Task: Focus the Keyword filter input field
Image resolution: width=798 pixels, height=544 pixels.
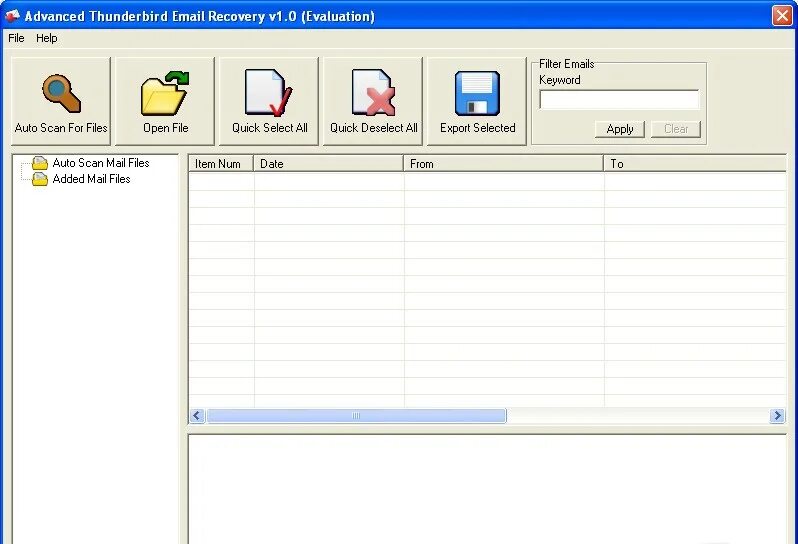Action: (x=619, y=100)
